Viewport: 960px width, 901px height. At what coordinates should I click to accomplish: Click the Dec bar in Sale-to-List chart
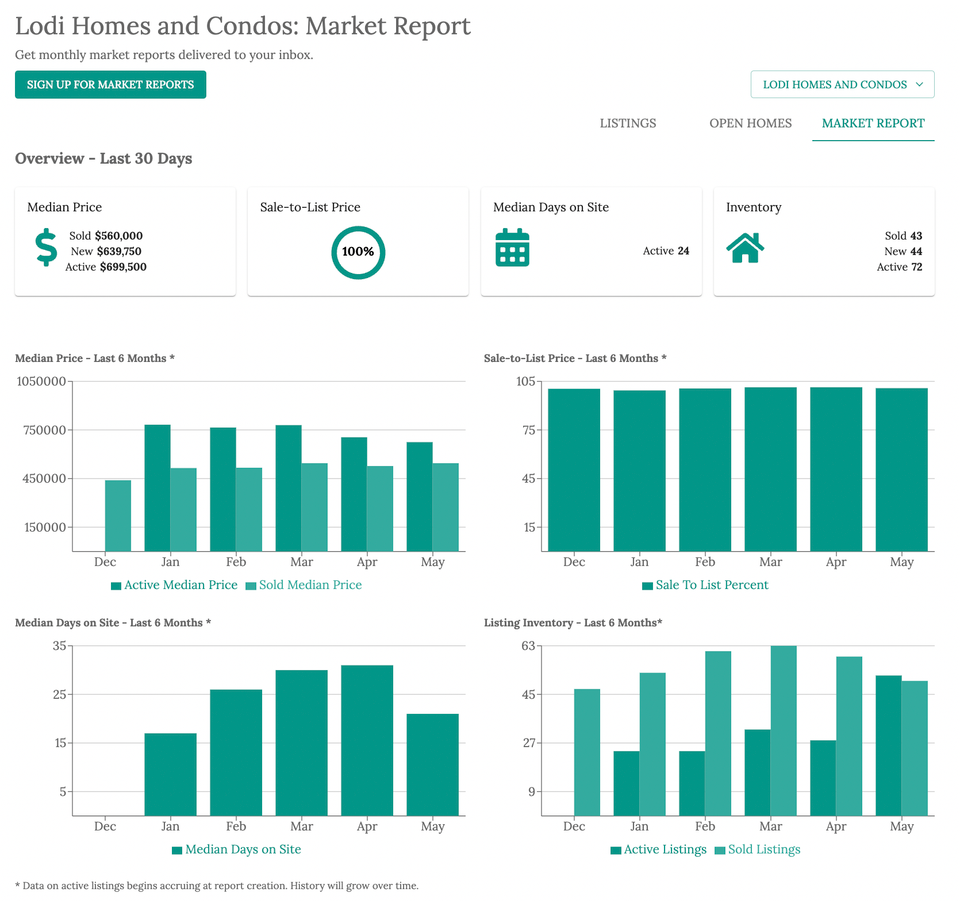(574, 469)
